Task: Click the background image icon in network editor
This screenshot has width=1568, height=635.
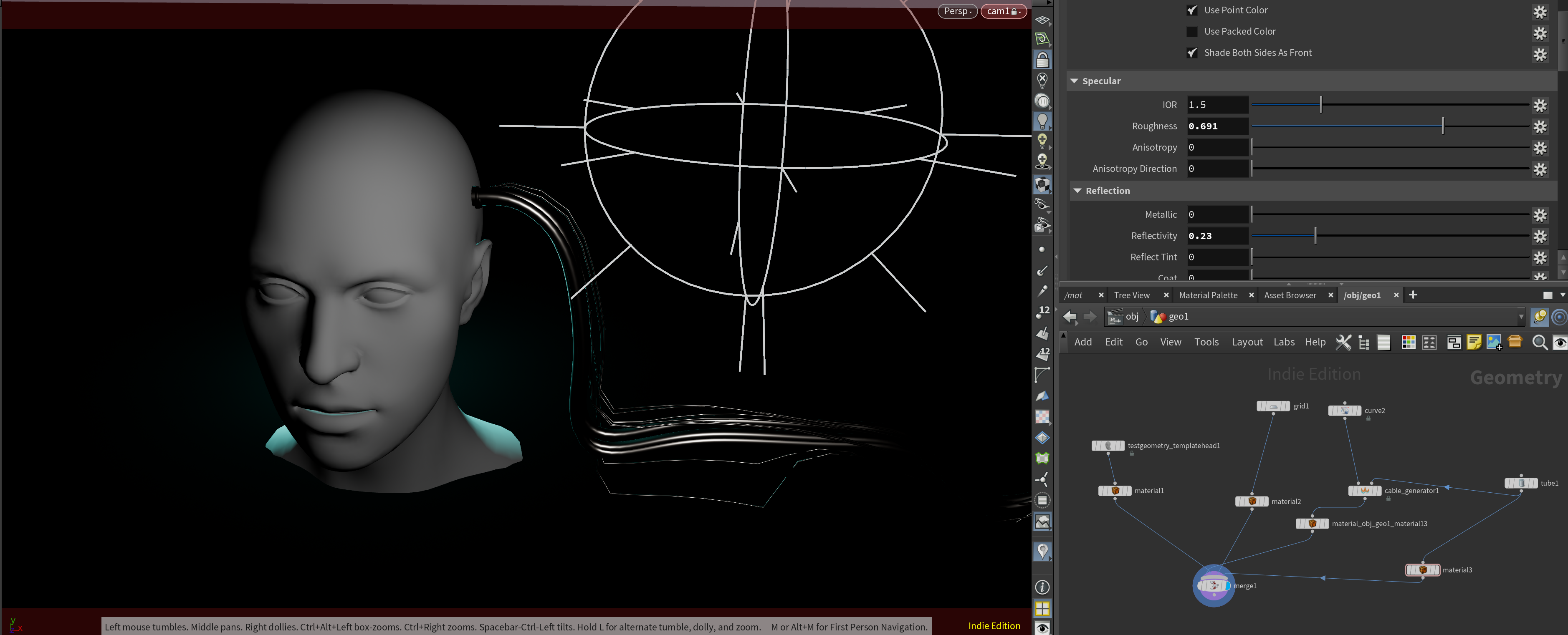Action: [1495, 343]
